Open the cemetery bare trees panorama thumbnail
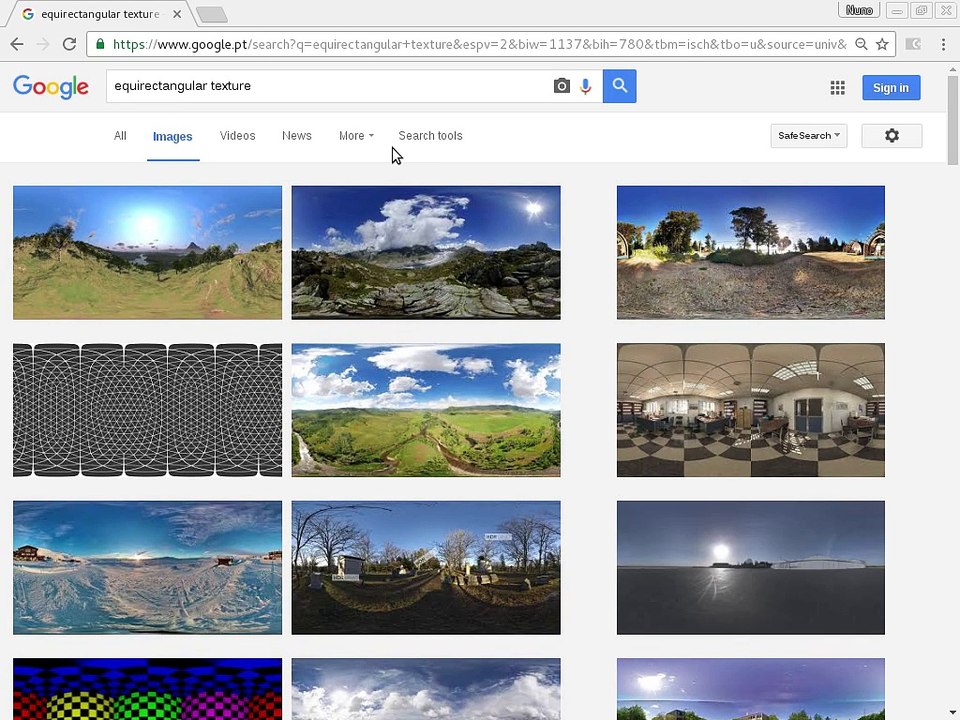Screen dimensions: 960x720 click(x=426, y=568)
